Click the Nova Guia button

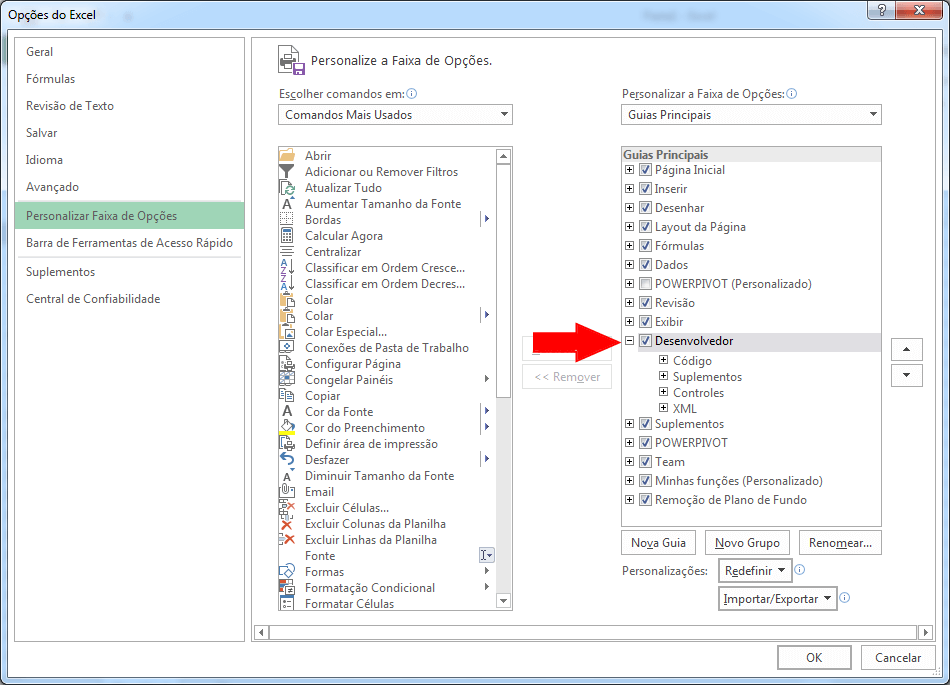coord(659,543)
